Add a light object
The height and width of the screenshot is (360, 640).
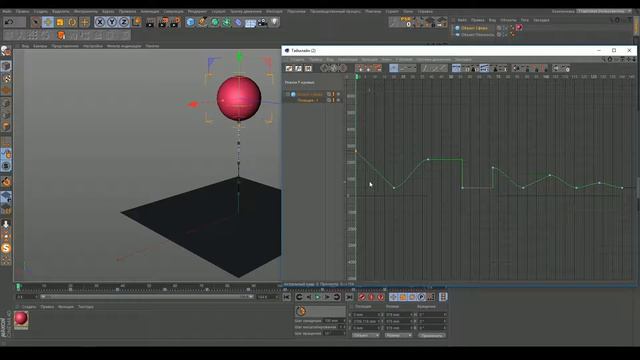275,22
